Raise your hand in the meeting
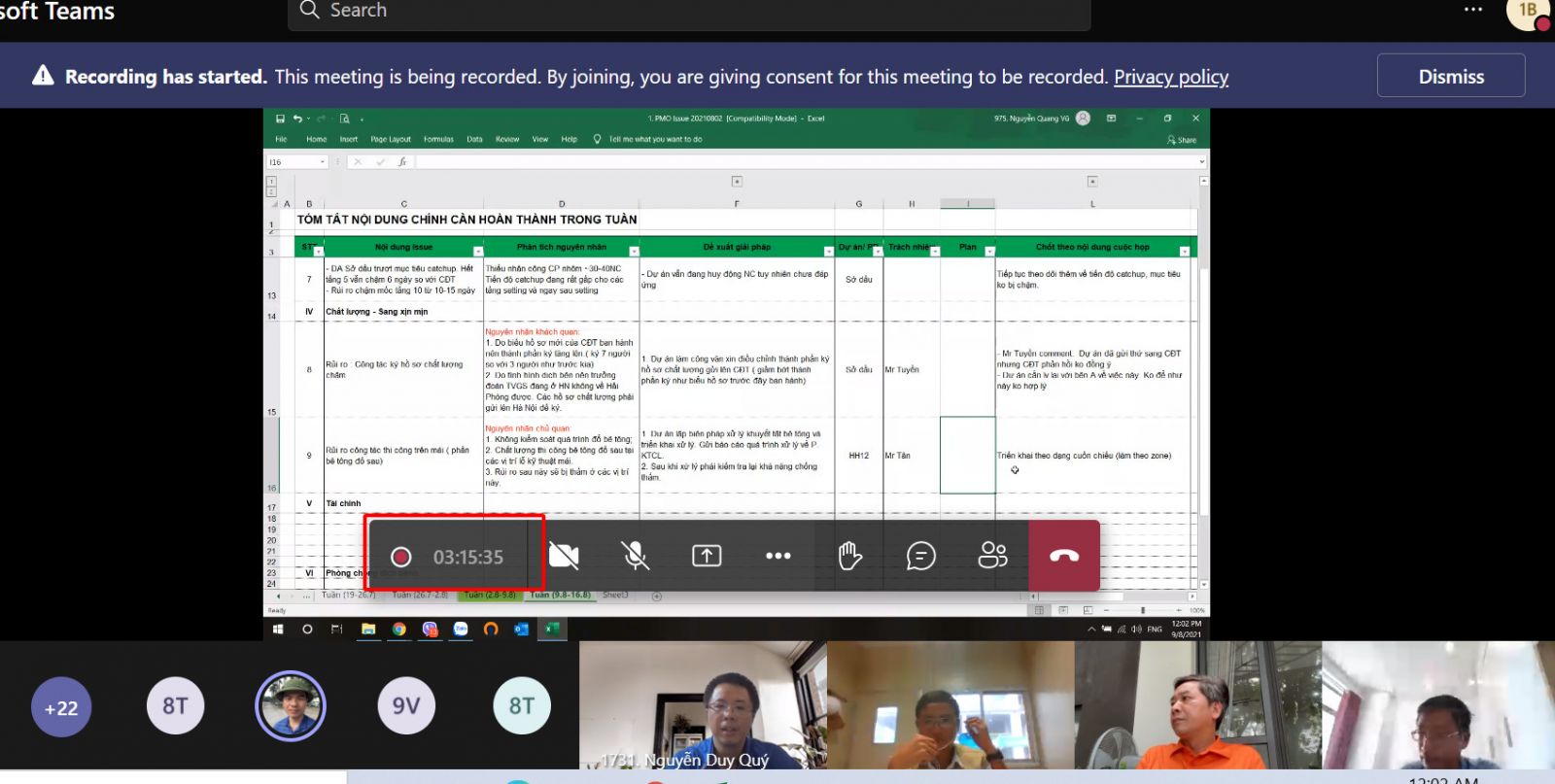The image size is (1555, 784). [849, 556]
